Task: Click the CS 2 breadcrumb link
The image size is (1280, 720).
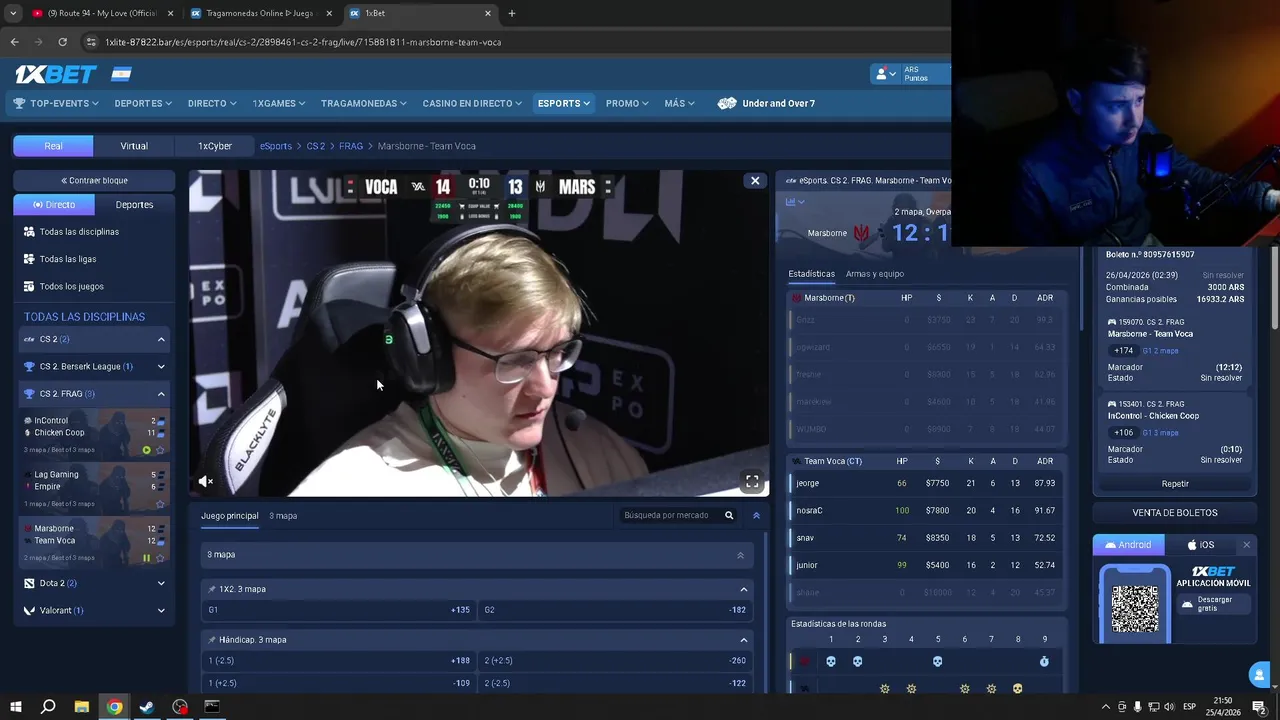Action: coord(316,146)
